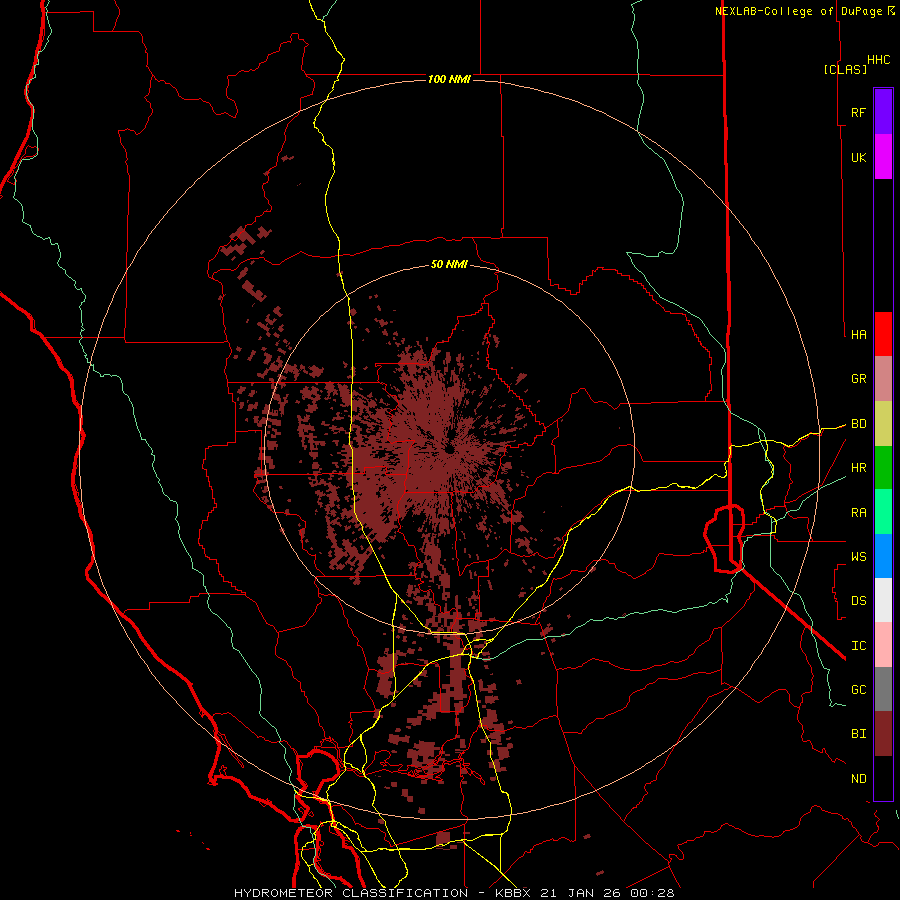Screen dimensions: 900x900
Task: Click the HHC product label
Action: pyautogui.click(x=879, y=60)
